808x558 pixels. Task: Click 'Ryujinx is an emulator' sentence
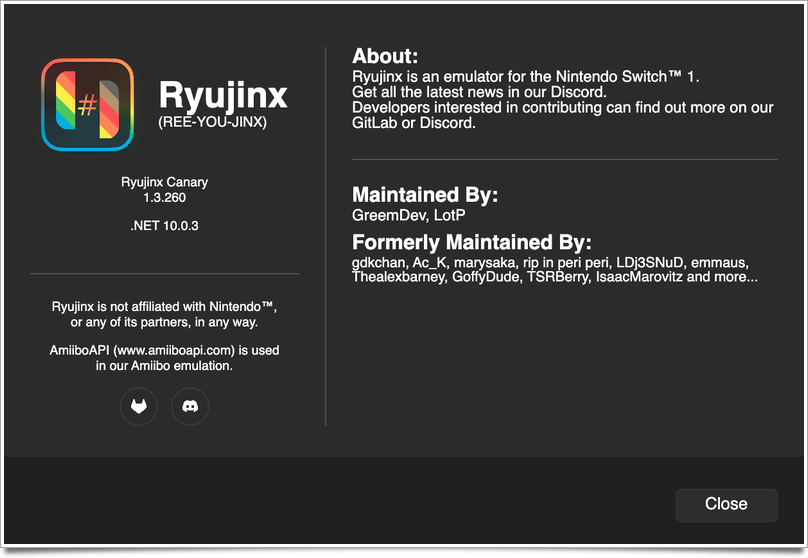coord(526,77)
